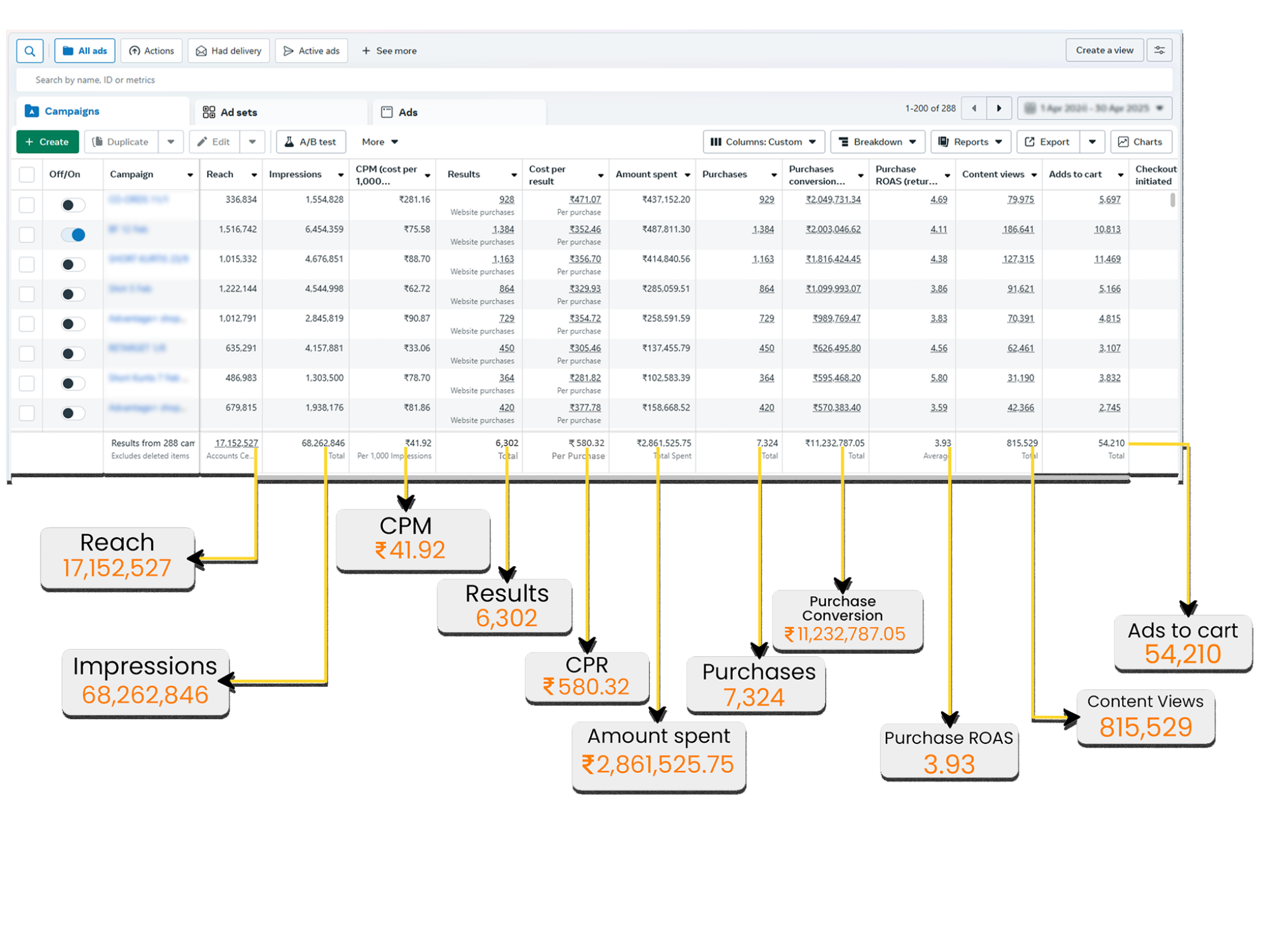Turn off the active campaign toggle
Screen dimensions: 1270x952
74,235
